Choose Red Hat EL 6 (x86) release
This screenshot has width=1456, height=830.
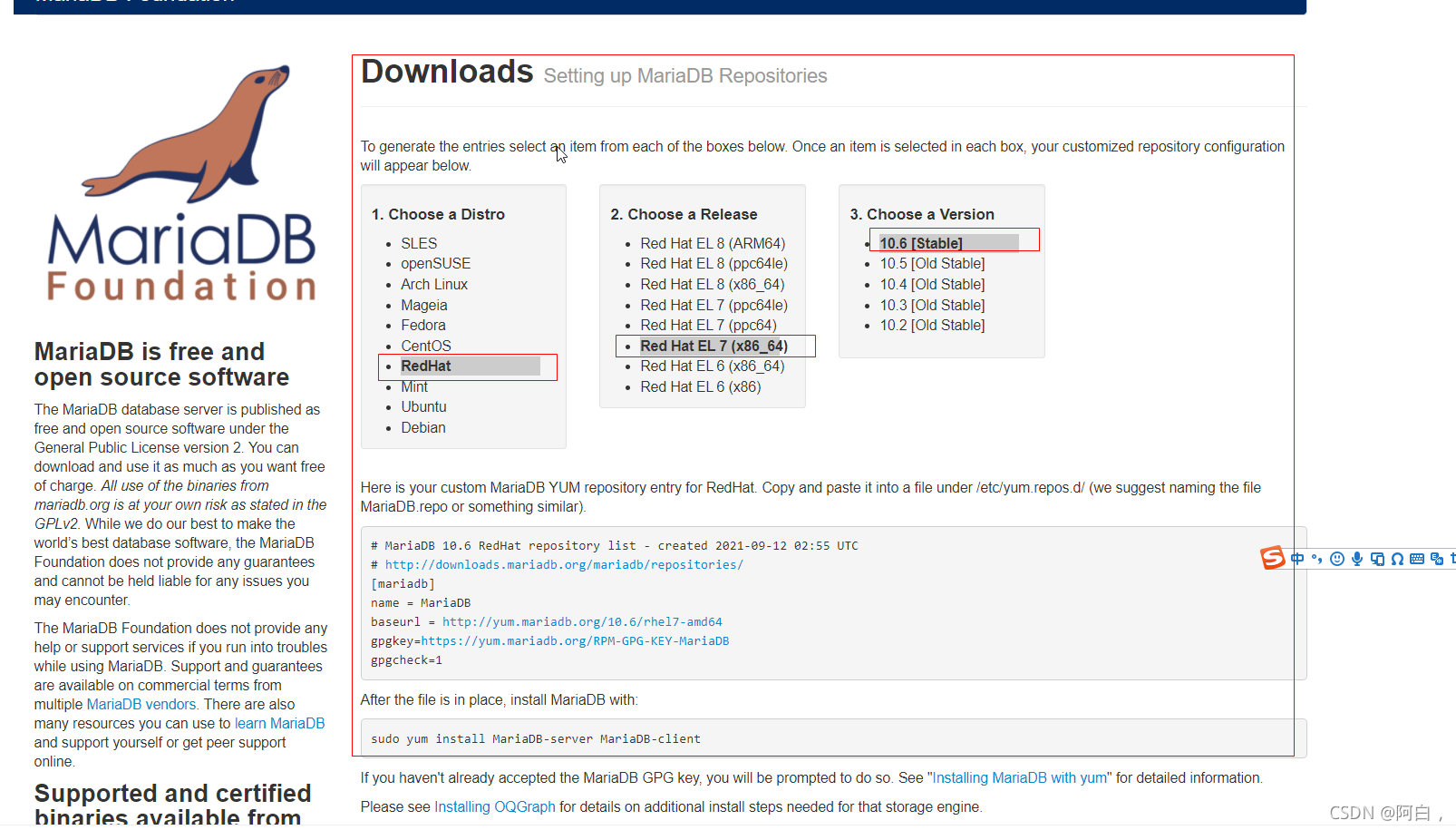click(701, 386)
